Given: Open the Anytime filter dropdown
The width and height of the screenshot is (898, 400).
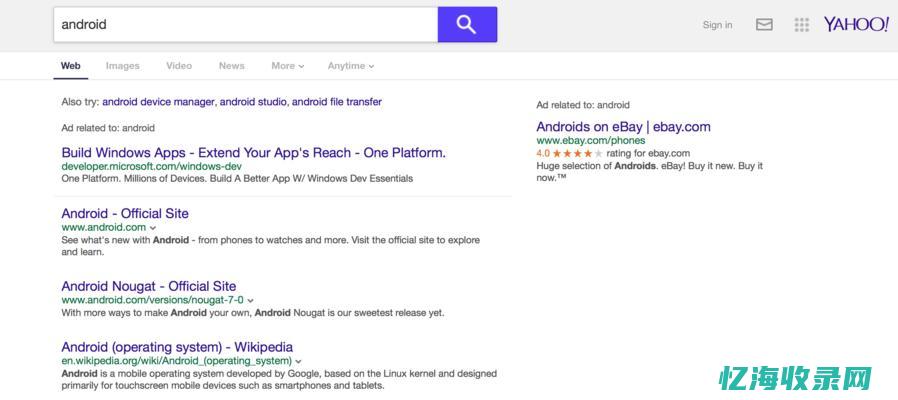Looking at the screenshot, I should point(350,66).
